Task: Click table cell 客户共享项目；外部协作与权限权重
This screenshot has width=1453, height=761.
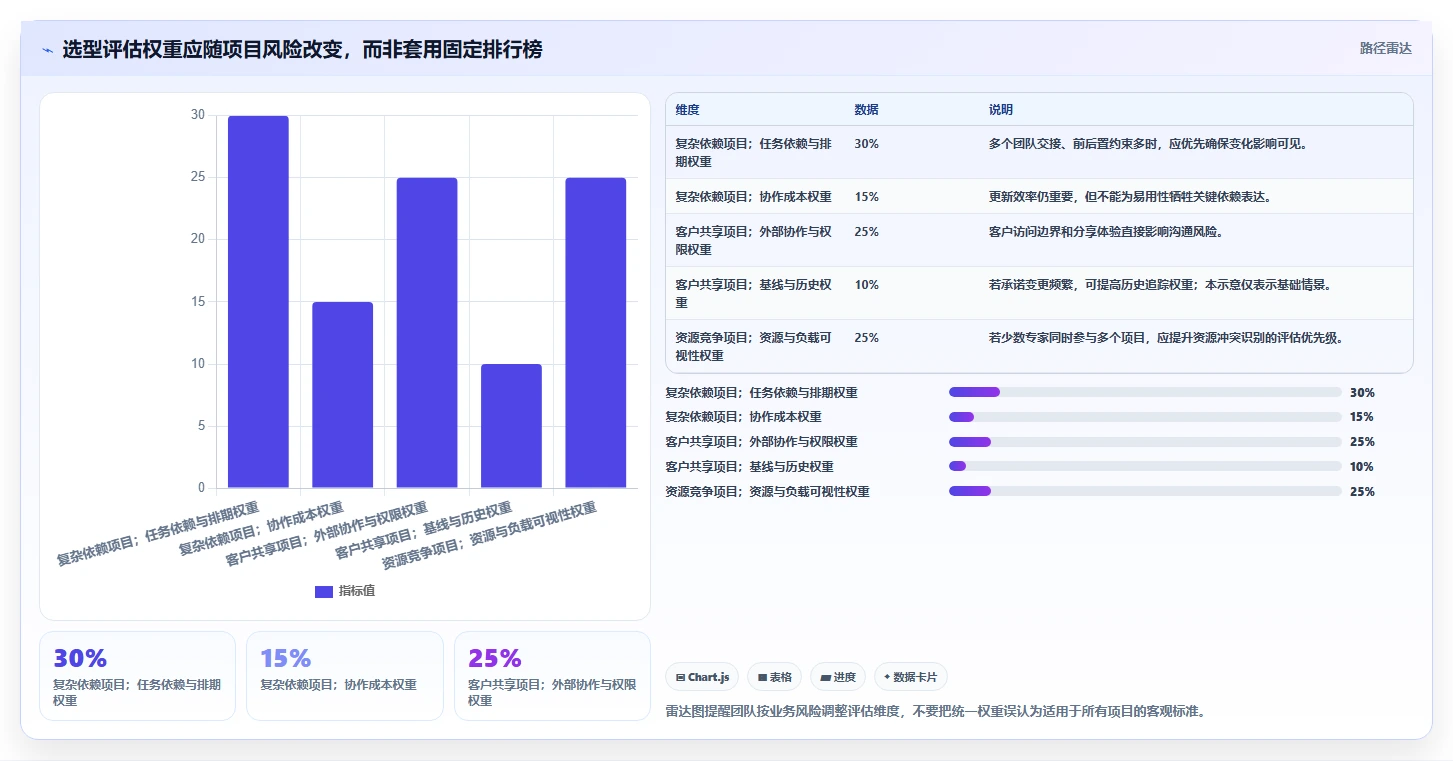Action: [753, 240]
